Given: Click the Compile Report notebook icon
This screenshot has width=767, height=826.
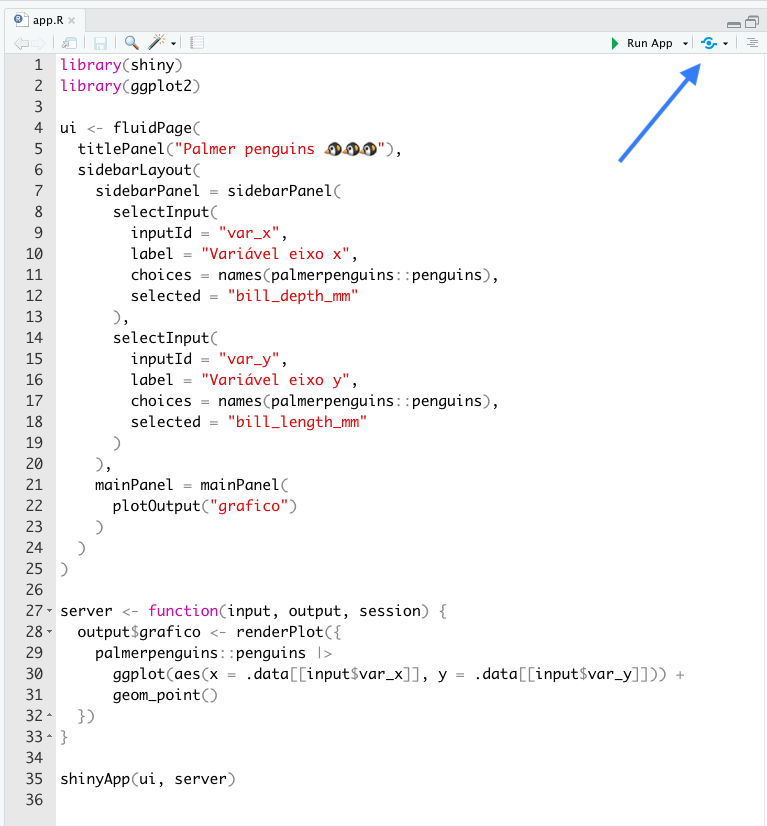Looking at the screenshot, I should pyautogui.click(x=197, y=43).
